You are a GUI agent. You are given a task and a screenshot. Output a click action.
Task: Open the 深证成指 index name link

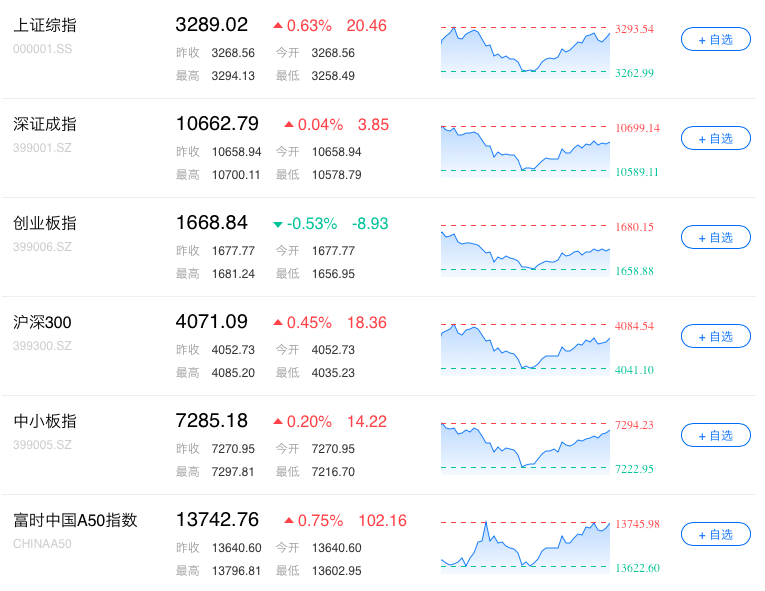(45, 124)
